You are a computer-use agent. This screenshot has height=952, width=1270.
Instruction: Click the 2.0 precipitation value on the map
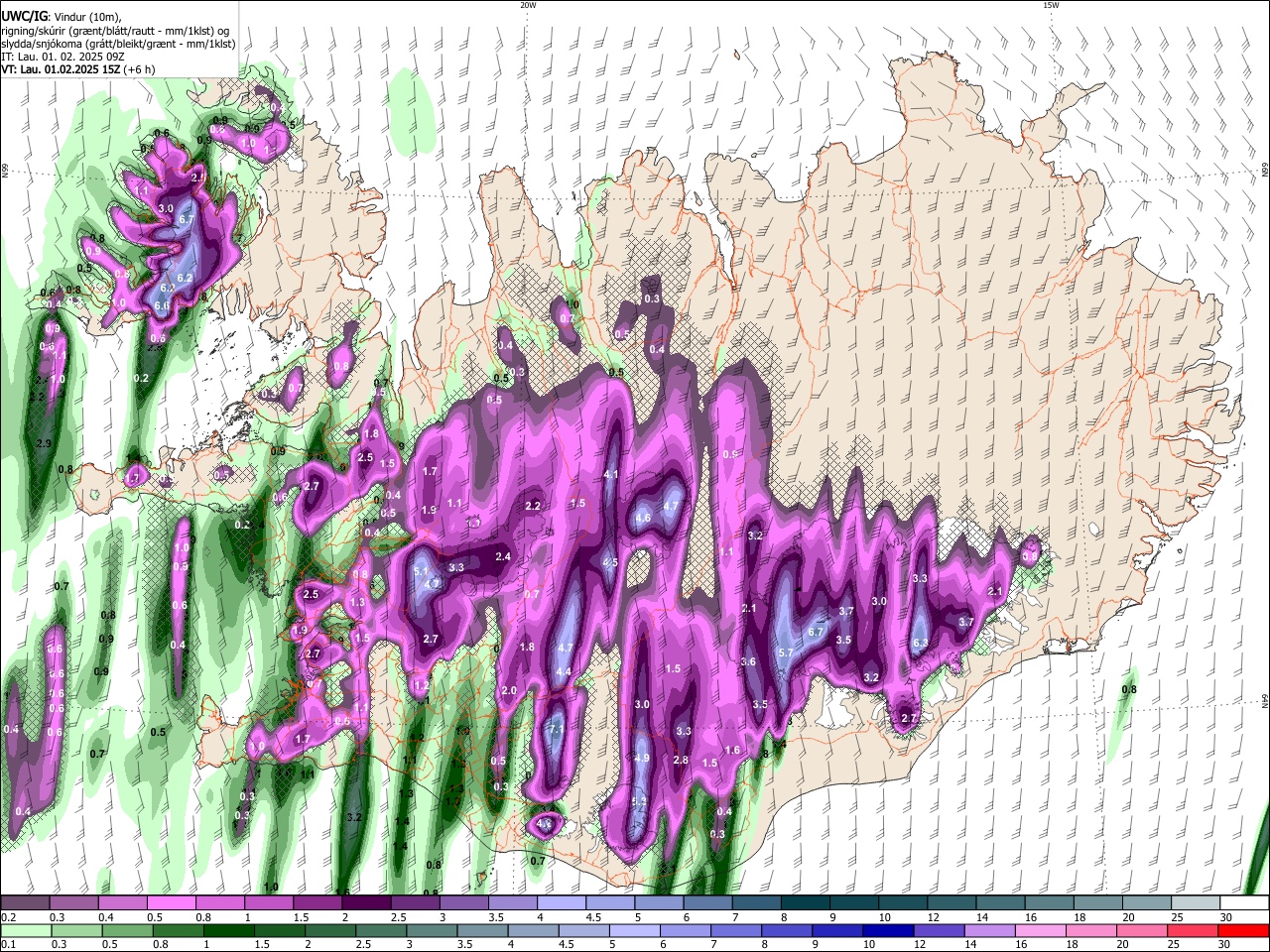point(510,690)
